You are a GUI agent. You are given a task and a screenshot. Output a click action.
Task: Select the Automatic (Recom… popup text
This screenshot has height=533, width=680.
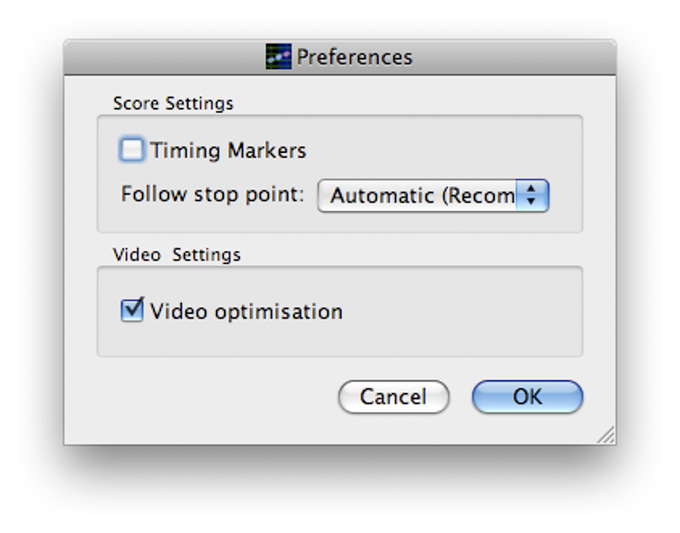coord(422,196)
